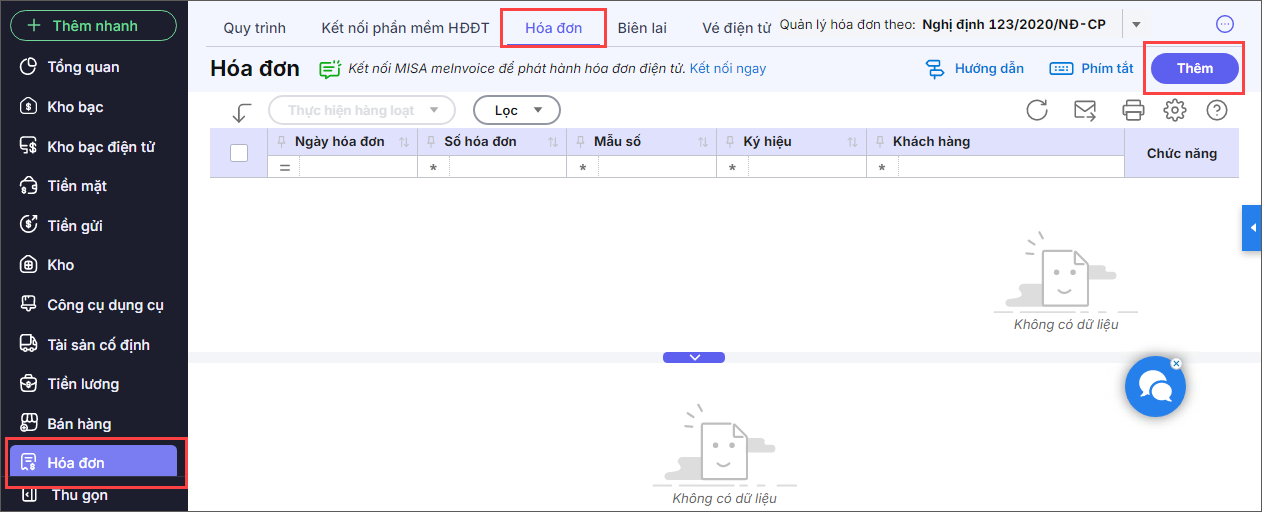Click the Thêm button
Screen dimensions: 1262x512
click(x=1195, y=68)
